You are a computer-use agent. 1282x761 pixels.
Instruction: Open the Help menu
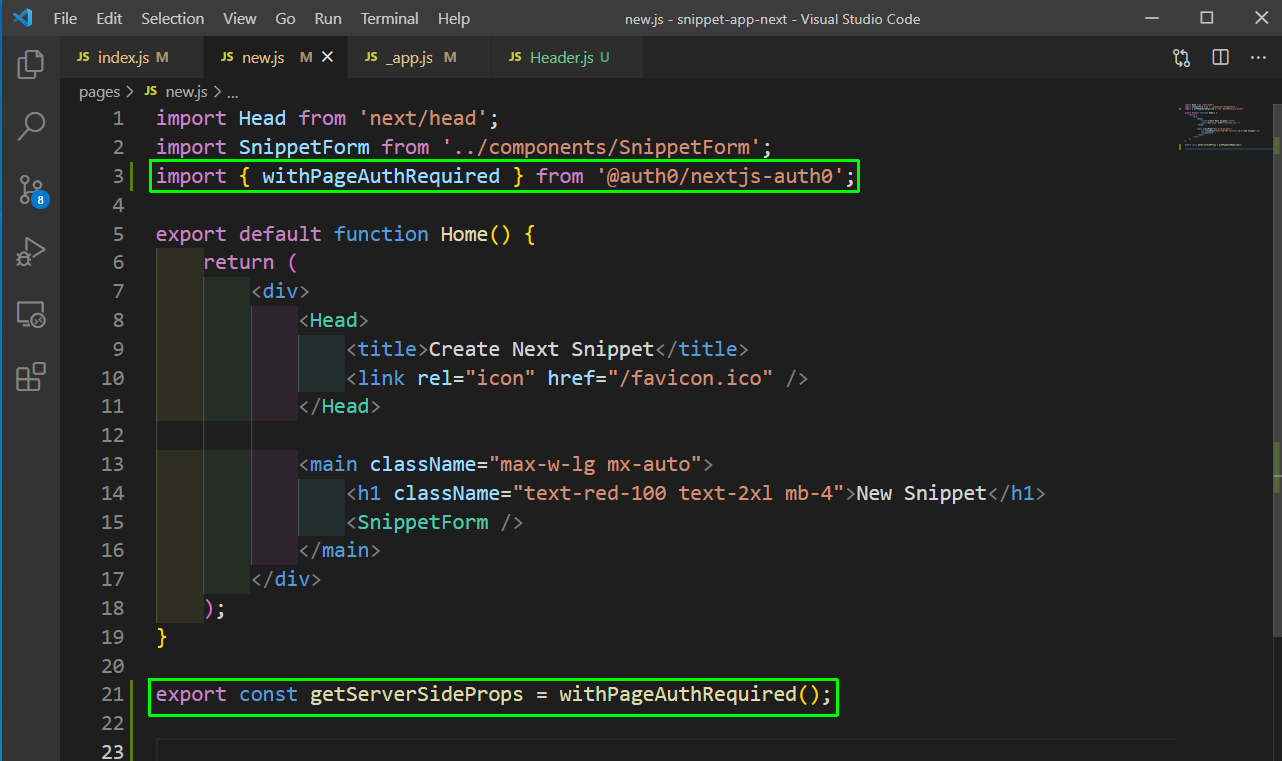point(454,19)
